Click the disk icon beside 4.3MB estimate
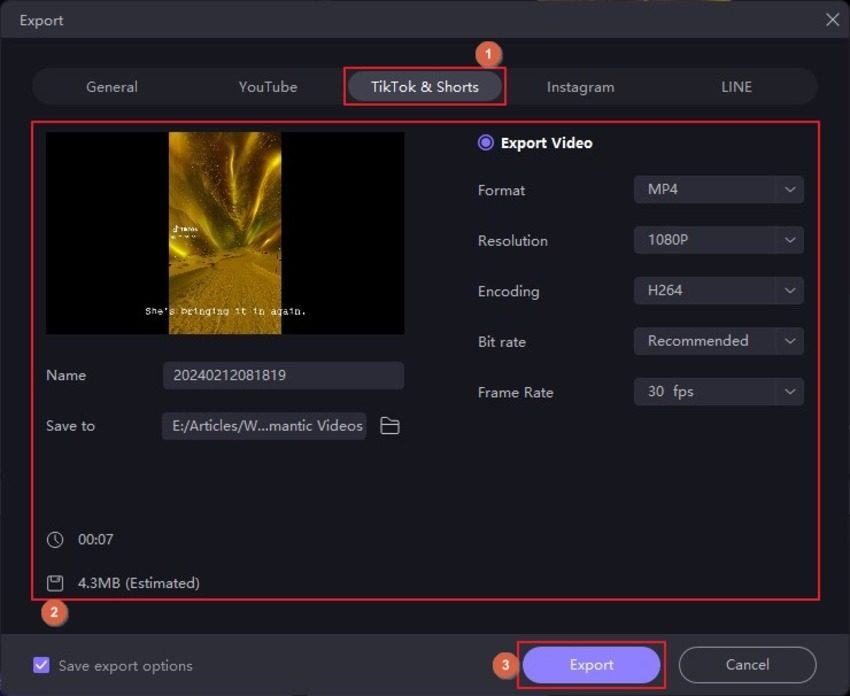The height and width of the screenshot is (696, 850). point(55,583)
